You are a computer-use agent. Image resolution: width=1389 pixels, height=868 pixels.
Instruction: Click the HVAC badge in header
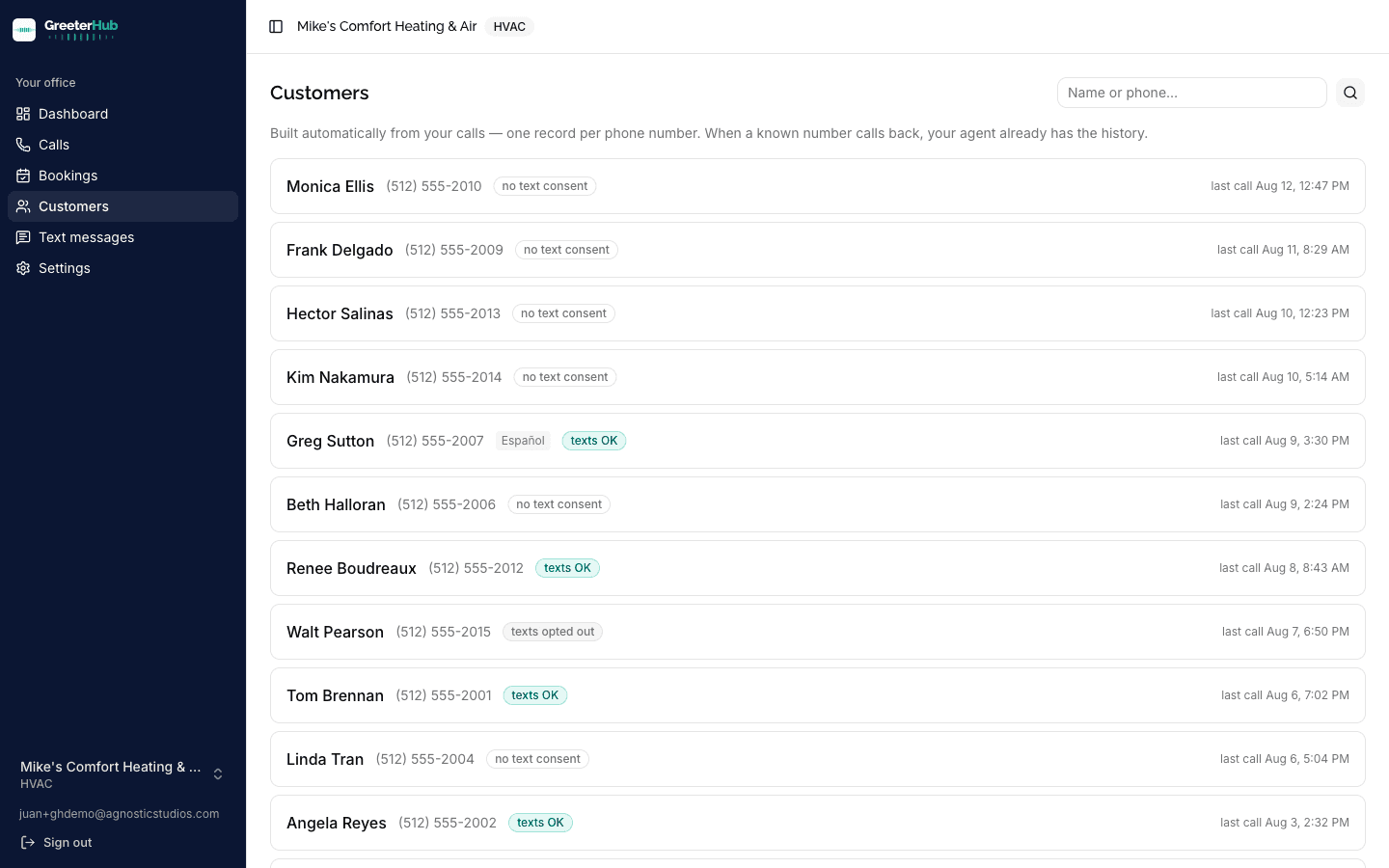pos(509,27)
